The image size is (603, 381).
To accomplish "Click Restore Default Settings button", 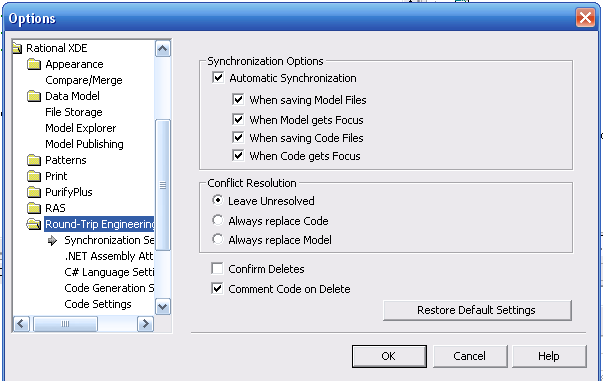I will 477,310.
